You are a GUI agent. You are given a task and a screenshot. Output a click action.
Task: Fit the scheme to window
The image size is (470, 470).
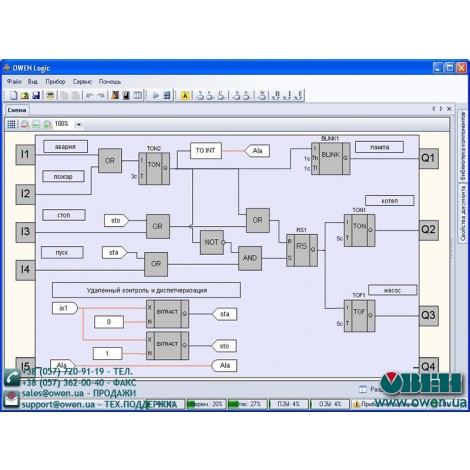tap(36, 124)
